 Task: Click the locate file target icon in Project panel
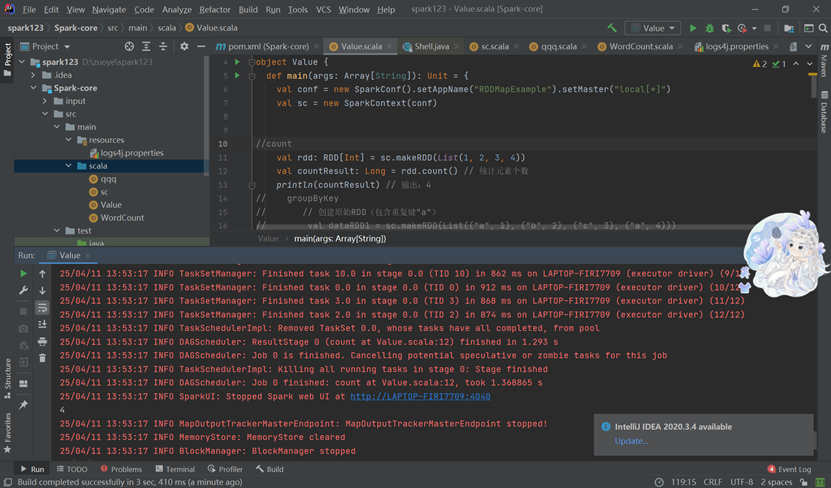(x=129, y=47)
